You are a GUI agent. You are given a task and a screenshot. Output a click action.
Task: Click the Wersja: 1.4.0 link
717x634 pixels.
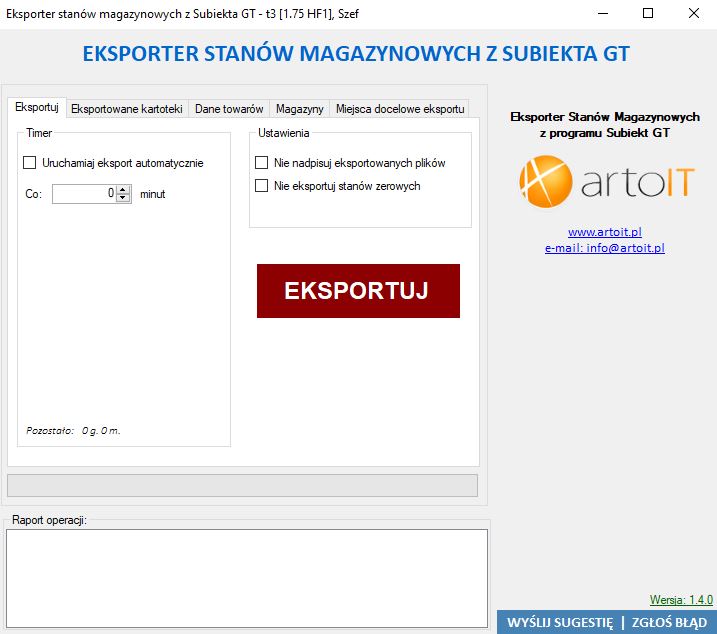[x=681, y=600]
